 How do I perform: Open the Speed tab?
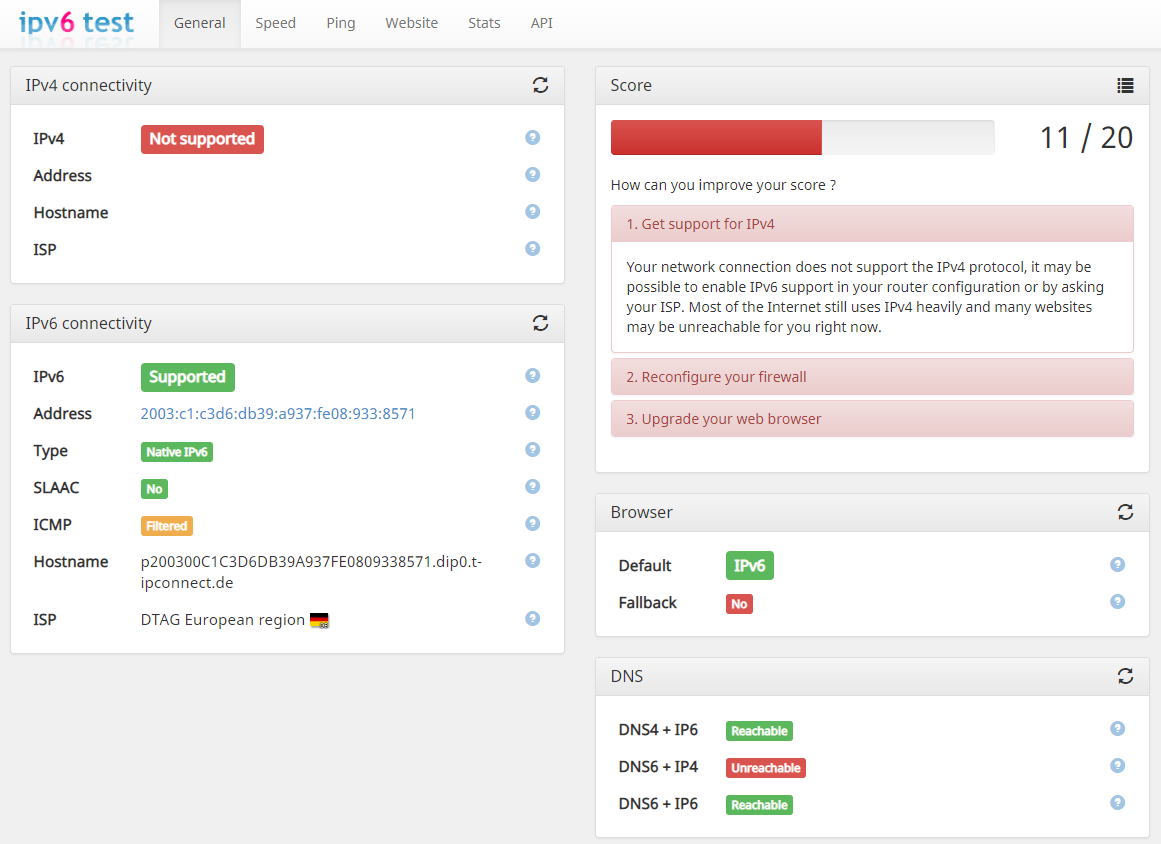tap(275, 24)
